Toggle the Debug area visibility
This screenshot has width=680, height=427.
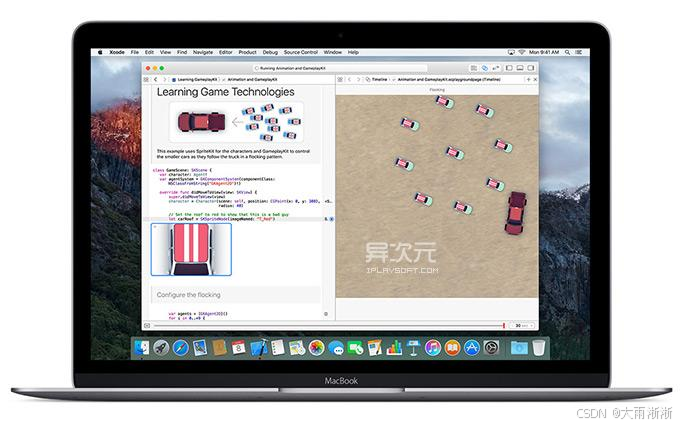(x=520, y=68)
